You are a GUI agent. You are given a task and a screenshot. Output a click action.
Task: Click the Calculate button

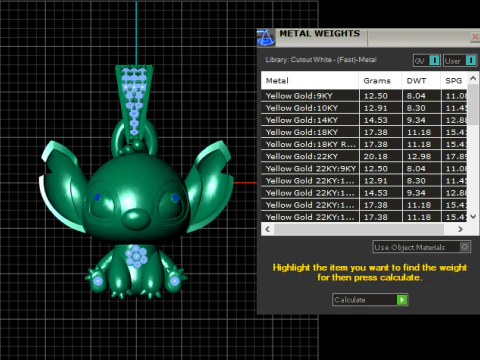coord(370,300)
